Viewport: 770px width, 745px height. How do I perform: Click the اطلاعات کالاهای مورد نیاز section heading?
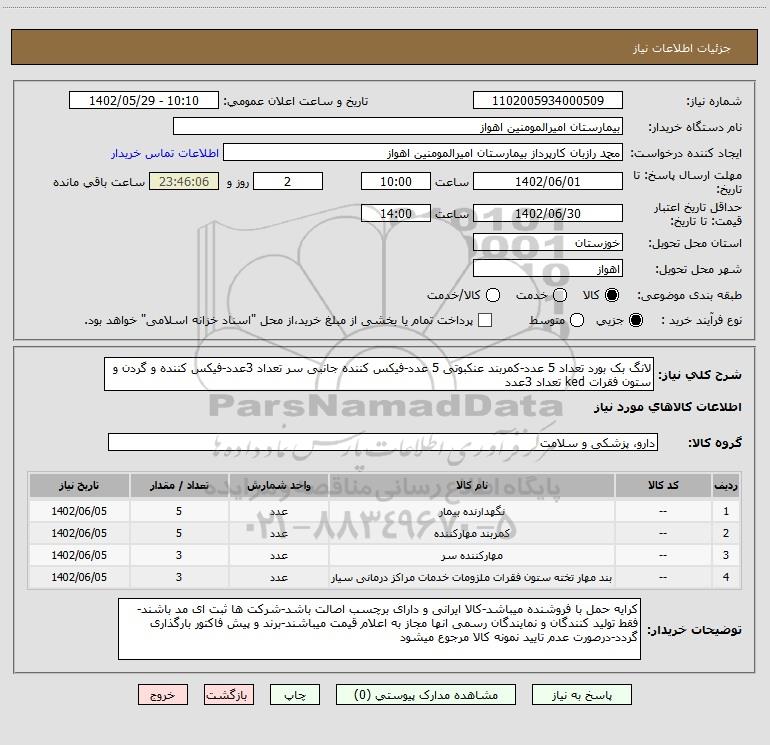pos(668,407)
